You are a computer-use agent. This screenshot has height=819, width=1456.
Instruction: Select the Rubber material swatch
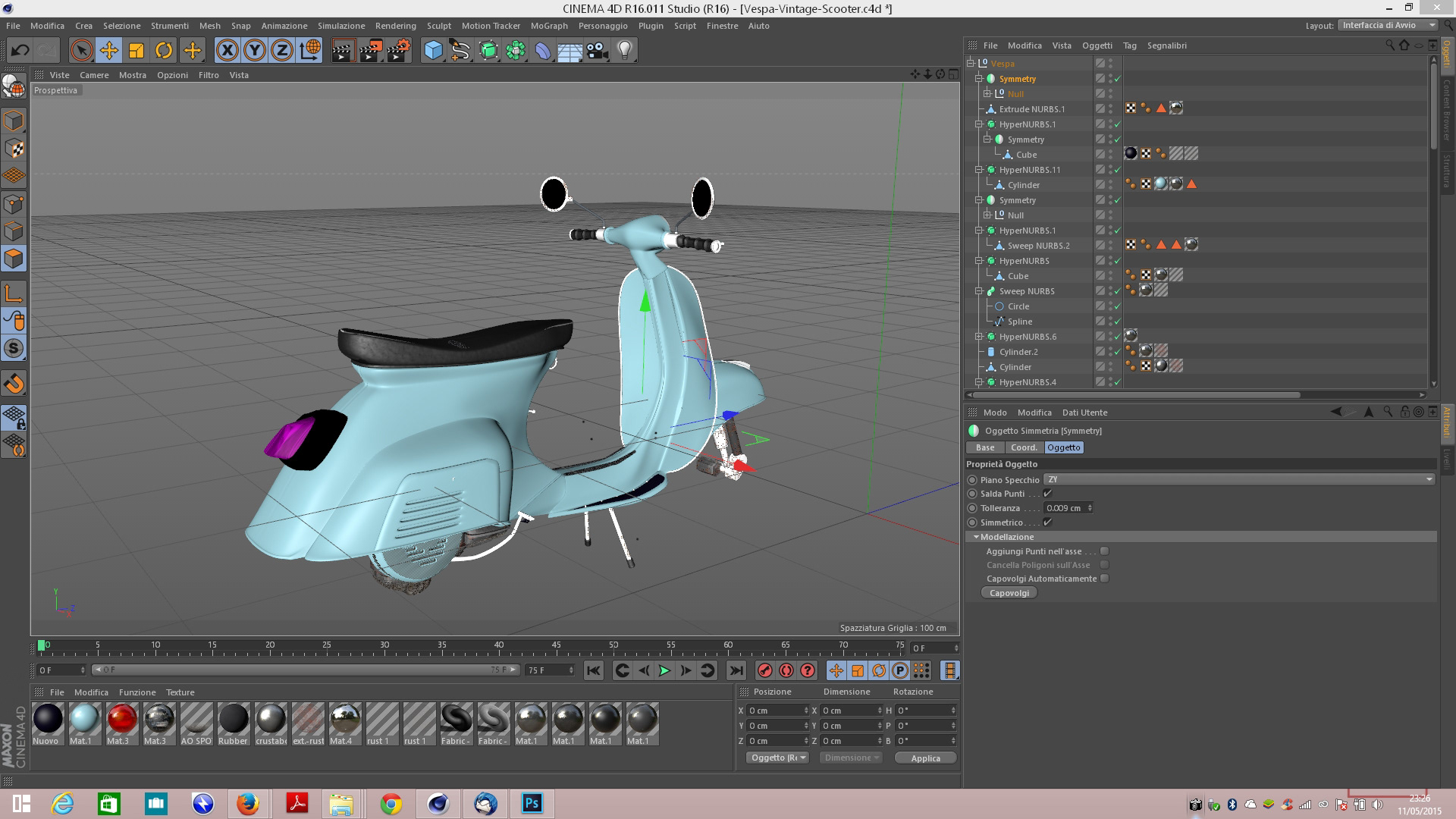(x=233, y=723)
